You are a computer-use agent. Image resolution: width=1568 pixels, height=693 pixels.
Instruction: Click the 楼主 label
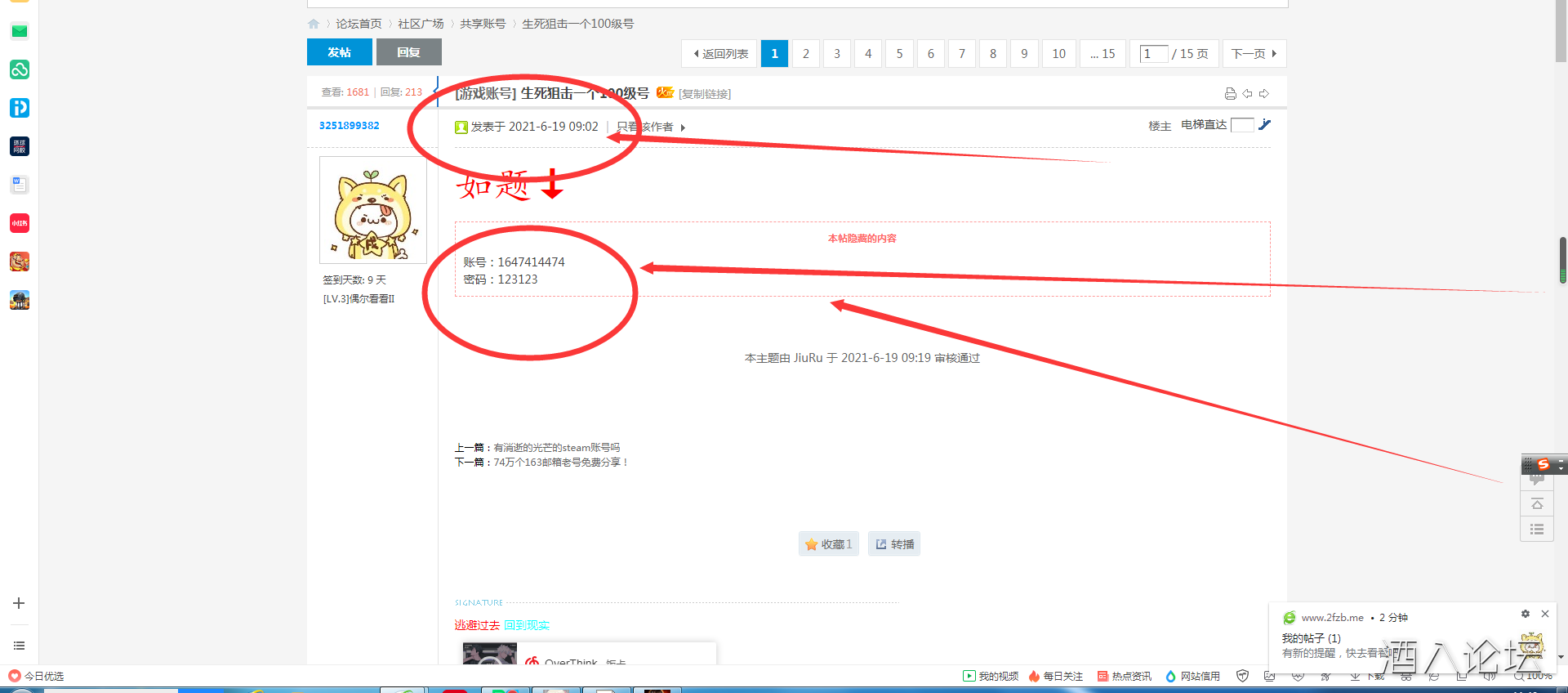click(x=1160, y=126)
